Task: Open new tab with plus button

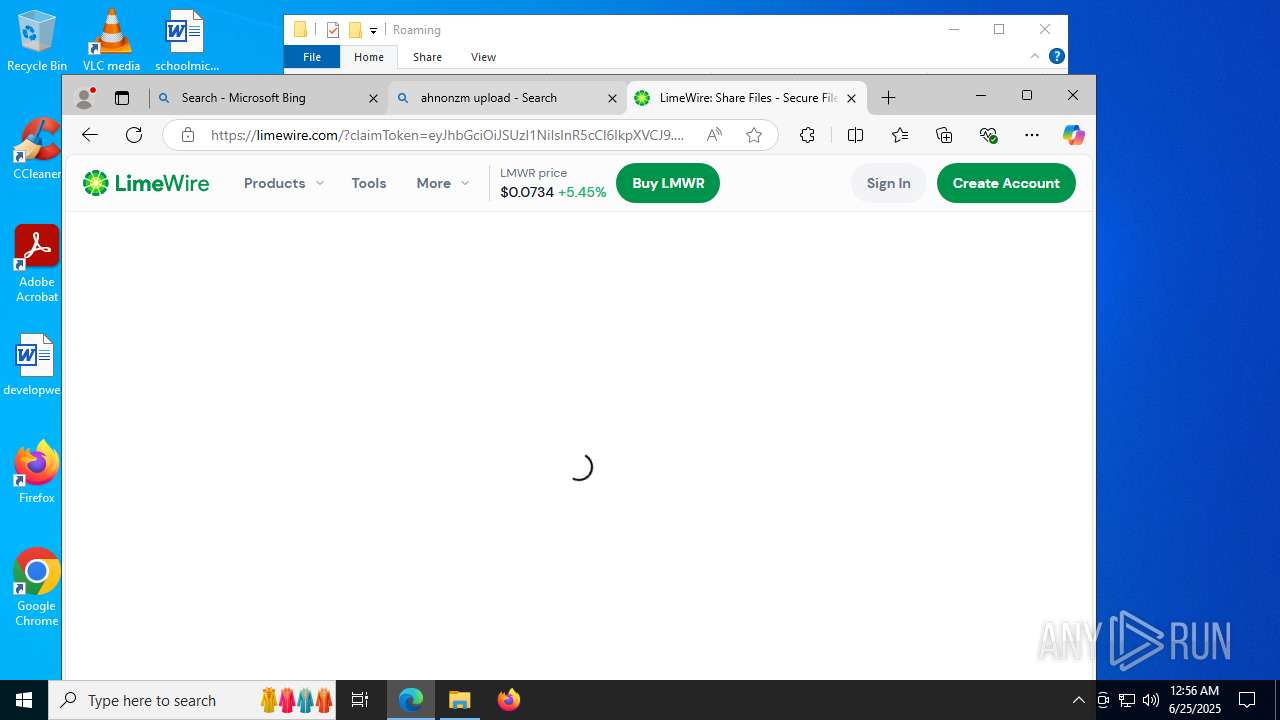Action: click(888, 98)
